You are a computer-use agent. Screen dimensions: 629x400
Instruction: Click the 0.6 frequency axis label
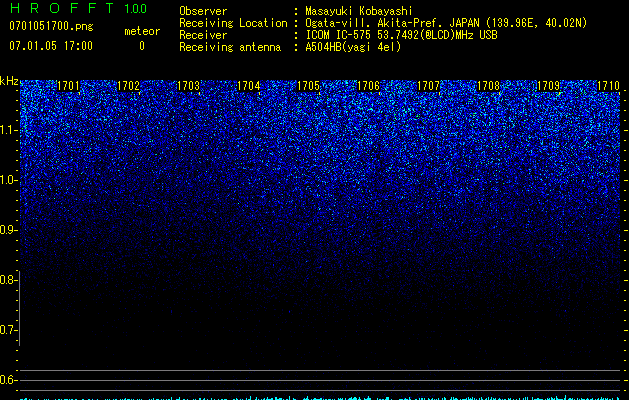click(8, 380)
